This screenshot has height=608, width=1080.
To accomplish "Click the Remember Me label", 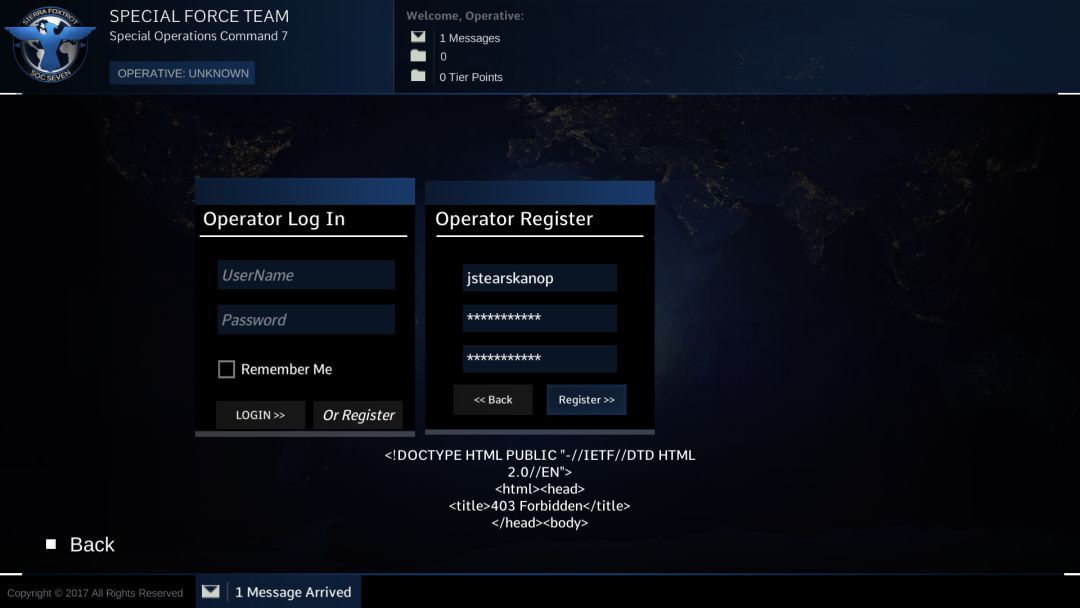I will (287, 369).
